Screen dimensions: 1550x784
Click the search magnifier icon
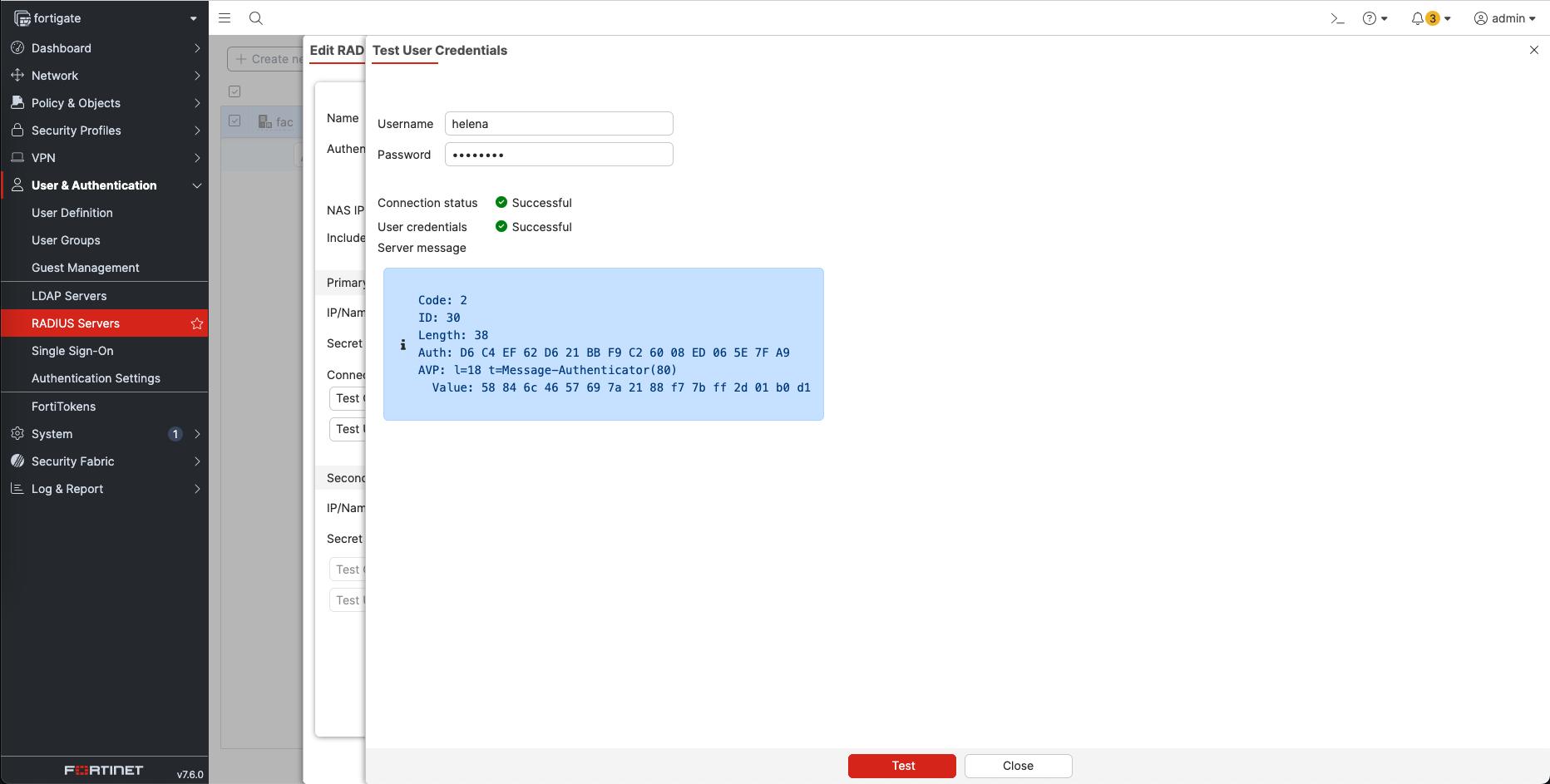pyautogui.click(x=256, y=18)
